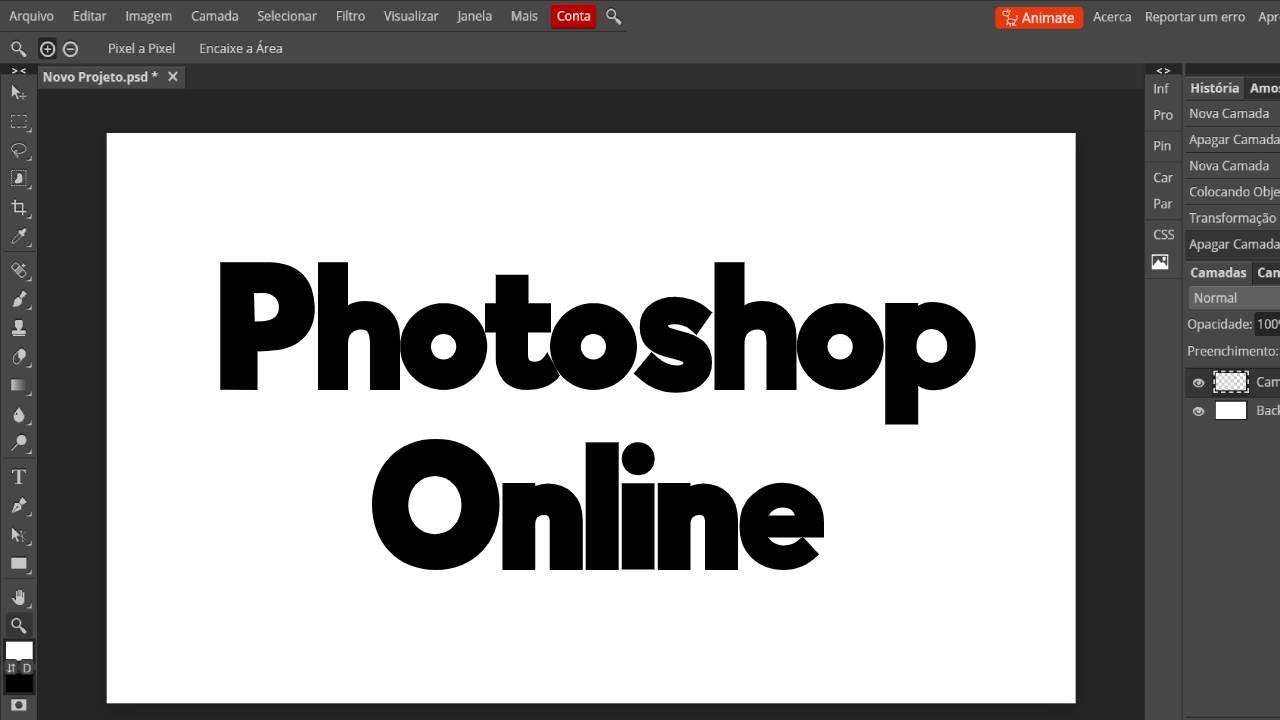
Task: Open the image icon panel in right sidebar
Action: coord(1160,262)
